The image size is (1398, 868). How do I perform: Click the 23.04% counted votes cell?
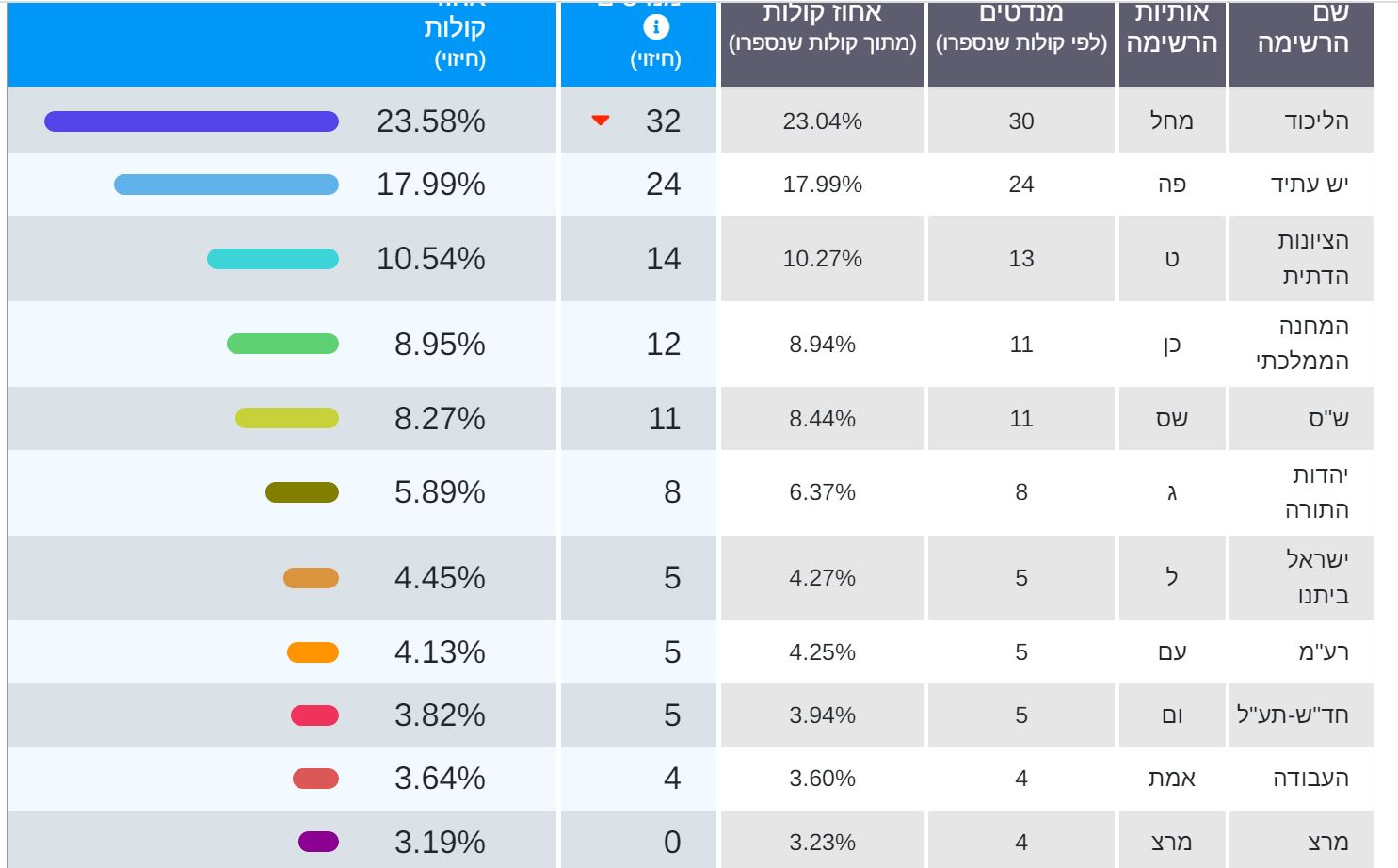tap(823, 121)
